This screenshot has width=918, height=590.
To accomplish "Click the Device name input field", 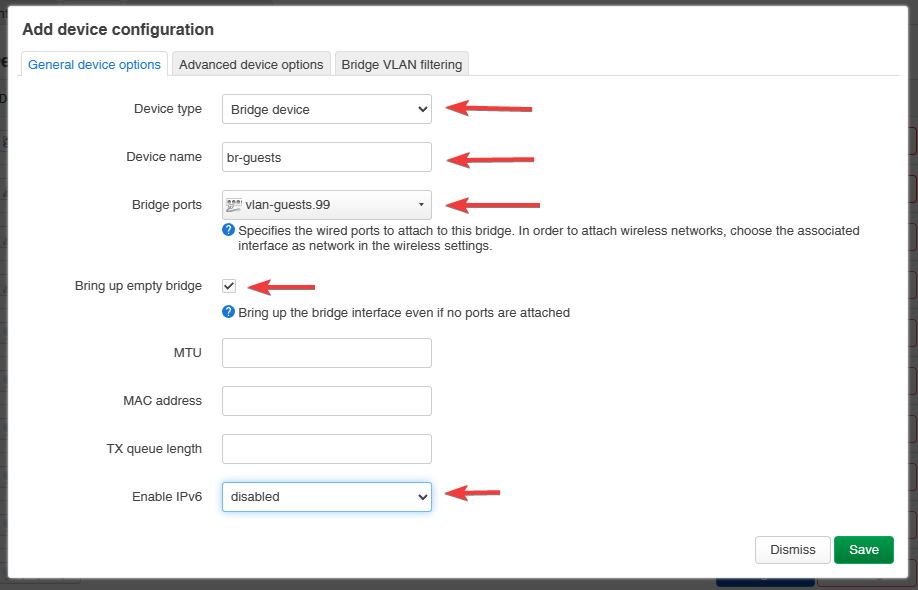I will (x=327, y=157).
